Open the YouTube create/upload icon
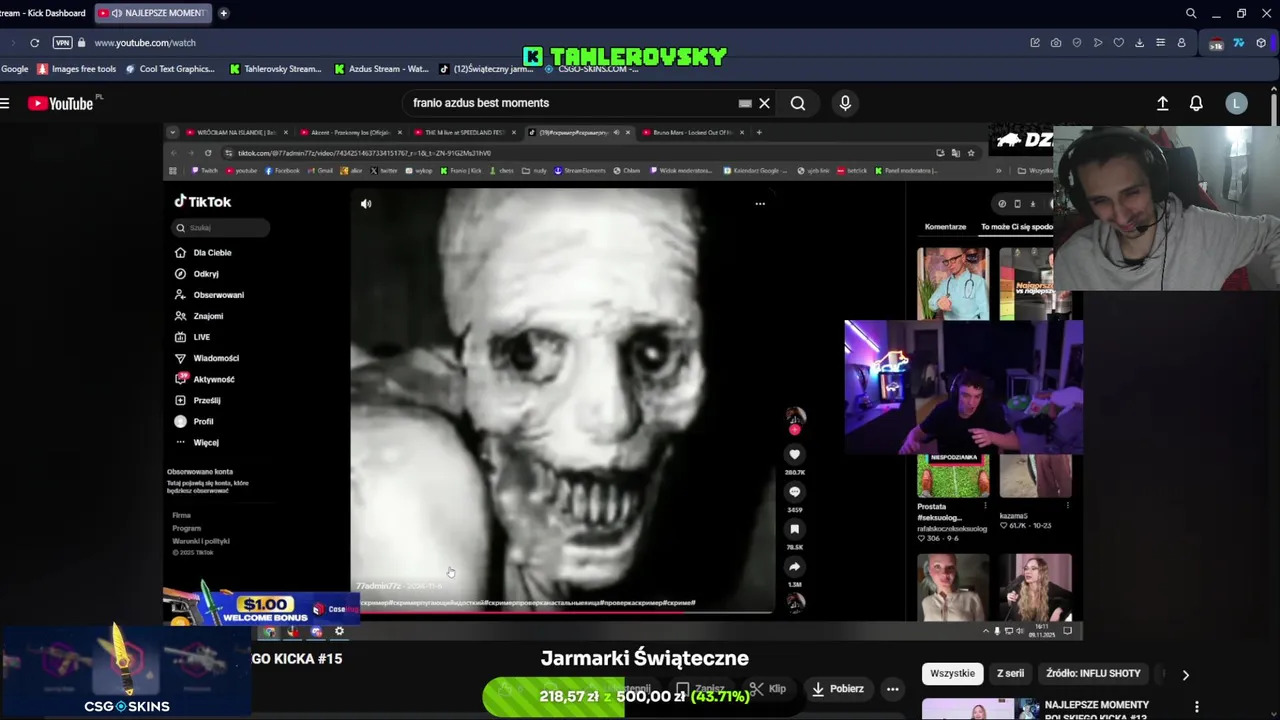Viewport: 1280px width, 720px height. (x=1162, y=103)
